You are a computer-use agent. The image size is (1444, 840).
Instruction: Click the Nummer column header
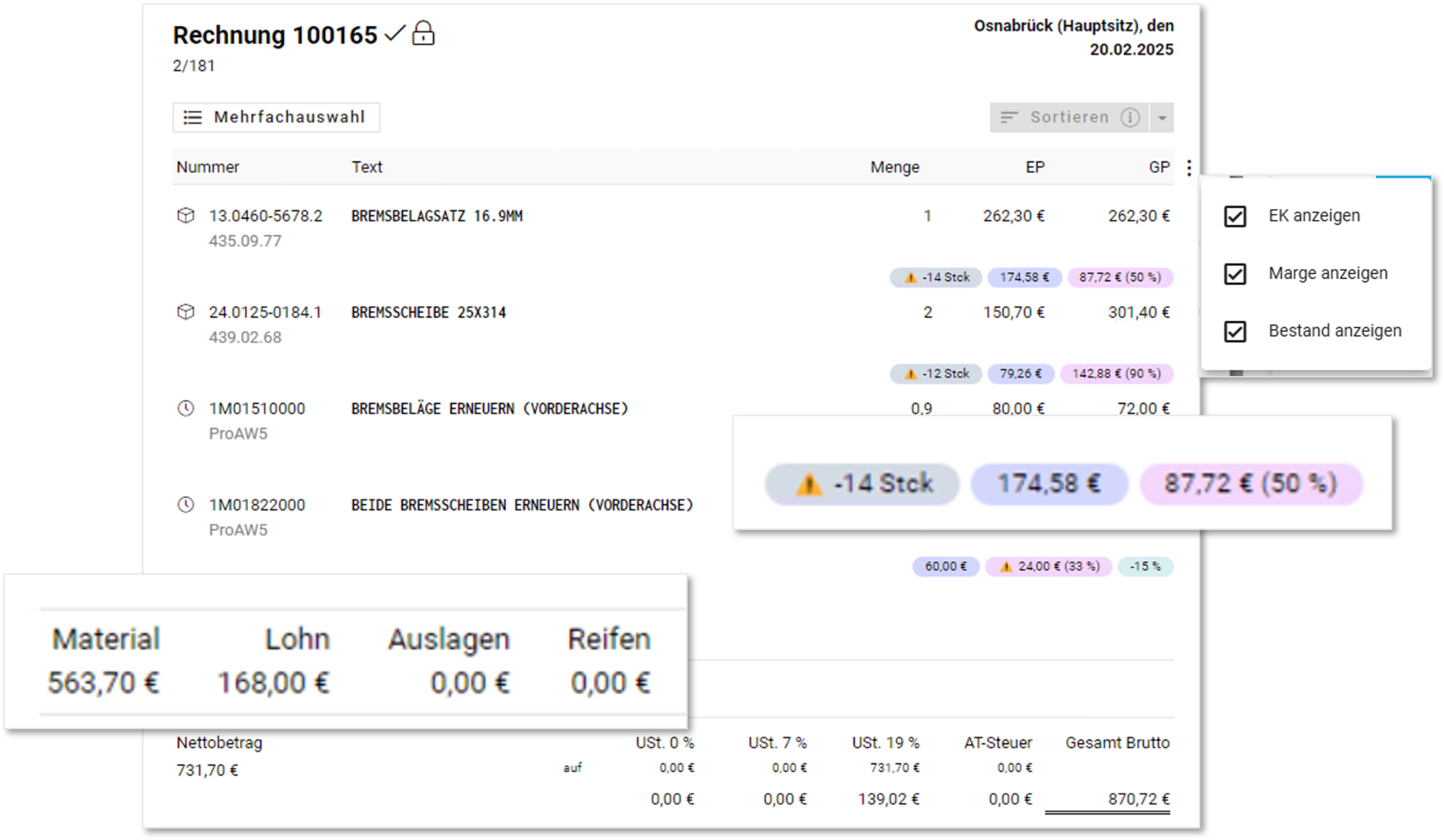click(x=208, y=167)
